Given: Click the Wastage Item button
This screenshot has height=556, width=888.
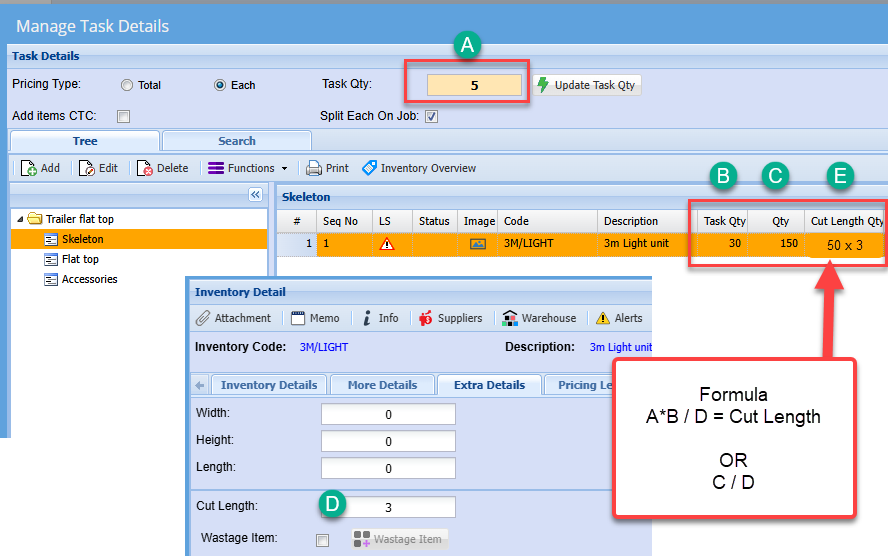Looking at the screenshot, I should coord(399,539).
